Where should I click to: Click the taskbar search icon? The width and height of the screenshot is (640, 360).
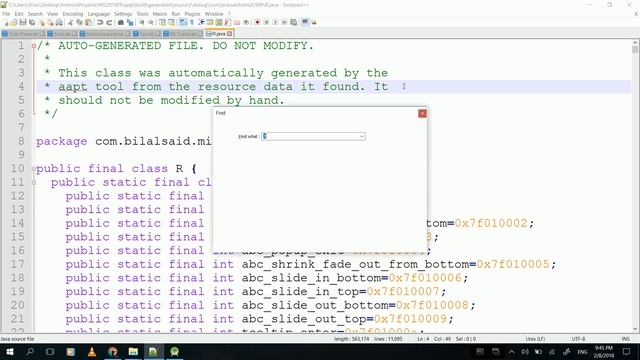tap(30, 351)
